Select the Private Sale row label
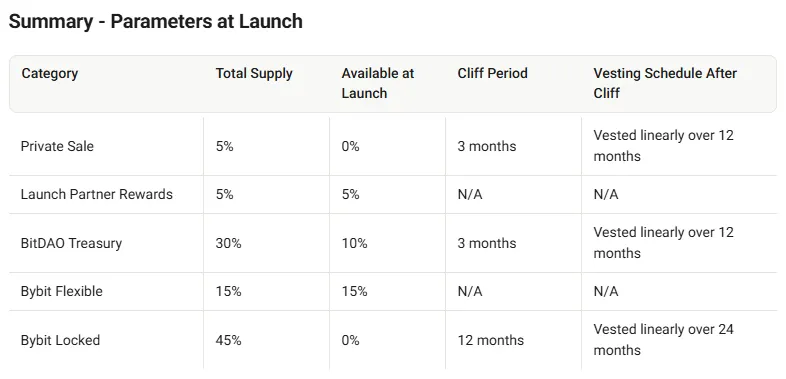Viewport: 786px width, 379px height. pyautogui.click(x=57, y=146)
